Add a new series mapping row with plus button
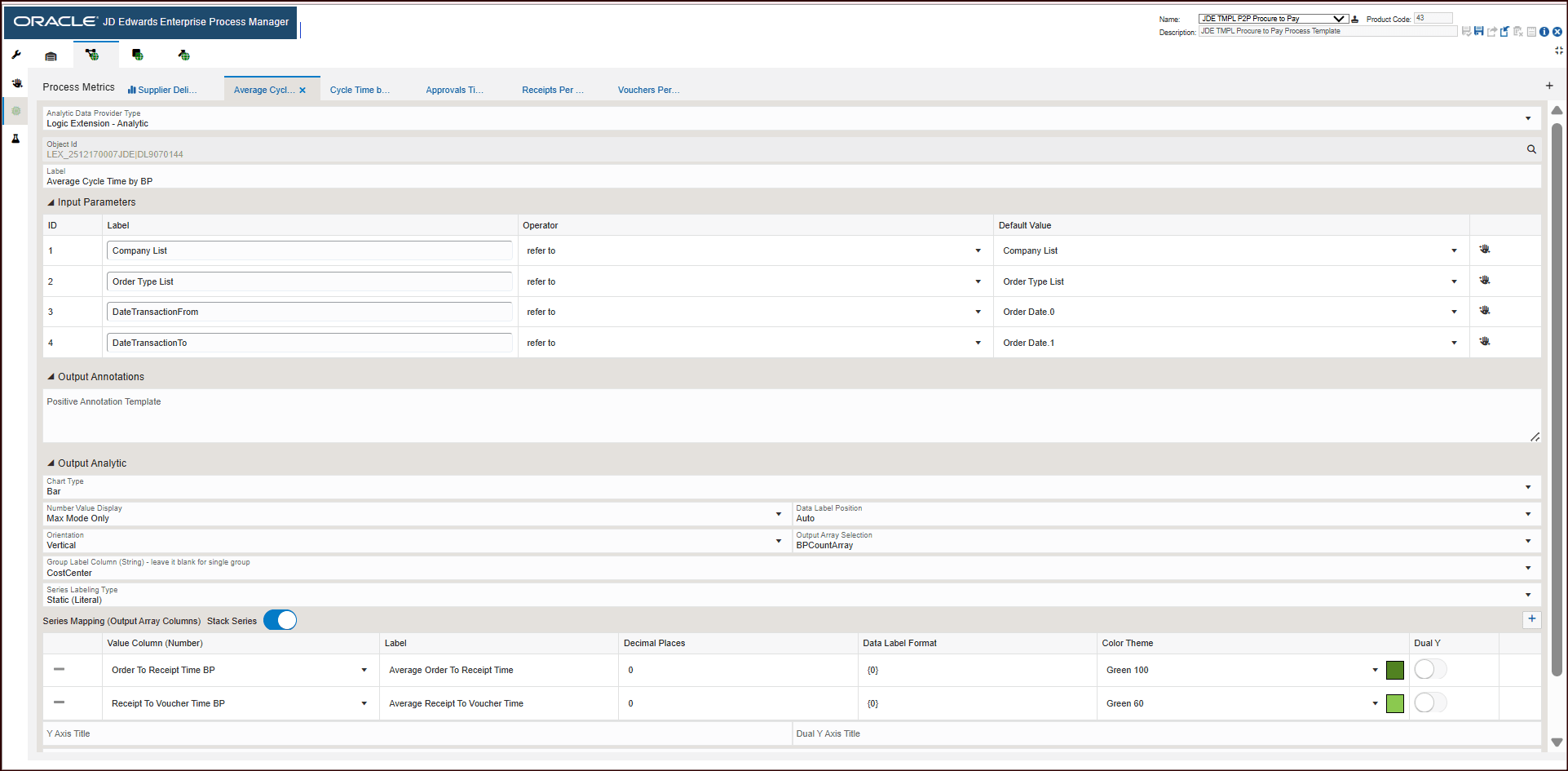The image size is (1568, 771). (1531, 619)
